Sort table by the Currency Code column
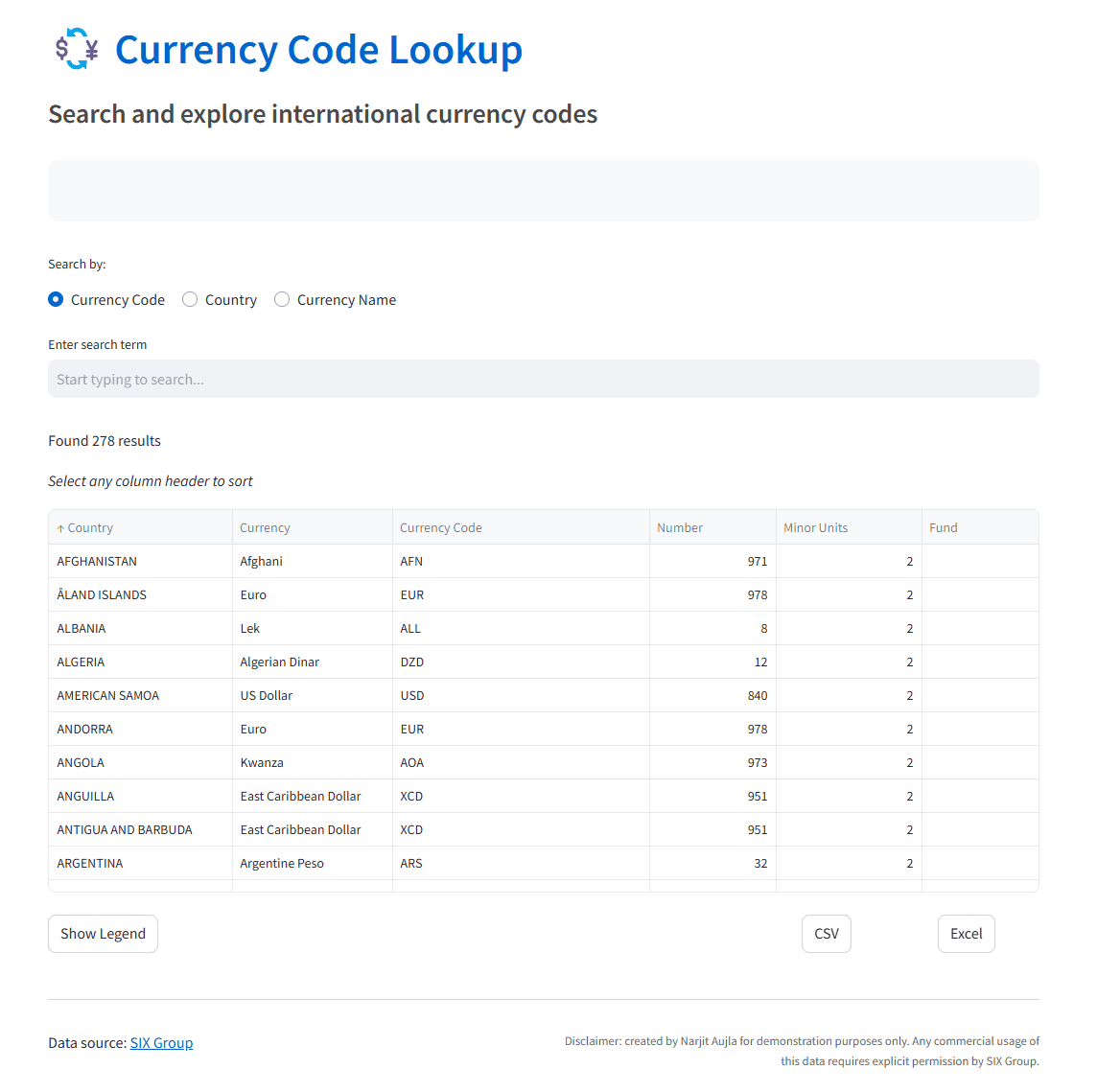1097x1092 pixels. pos(441,527)
